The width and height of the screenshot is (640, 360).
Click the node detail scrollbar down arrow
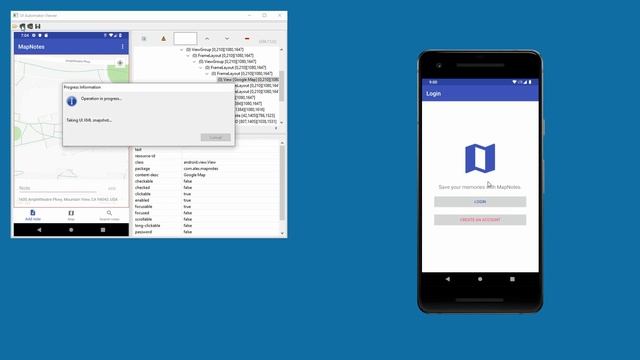click(282, 233)
